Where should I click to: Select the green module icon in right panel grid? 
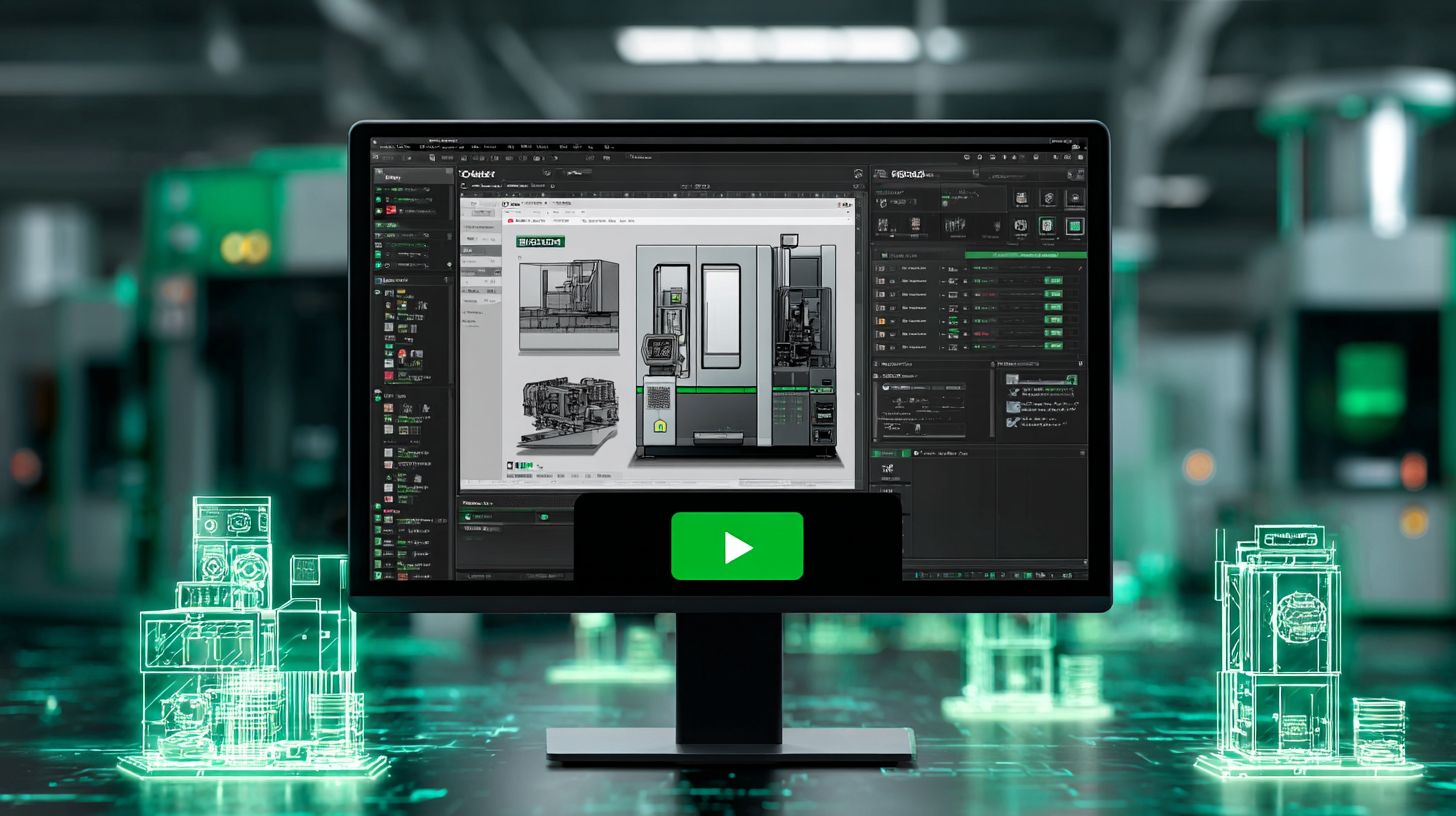pyautogui.click(x=1075, y=228)
